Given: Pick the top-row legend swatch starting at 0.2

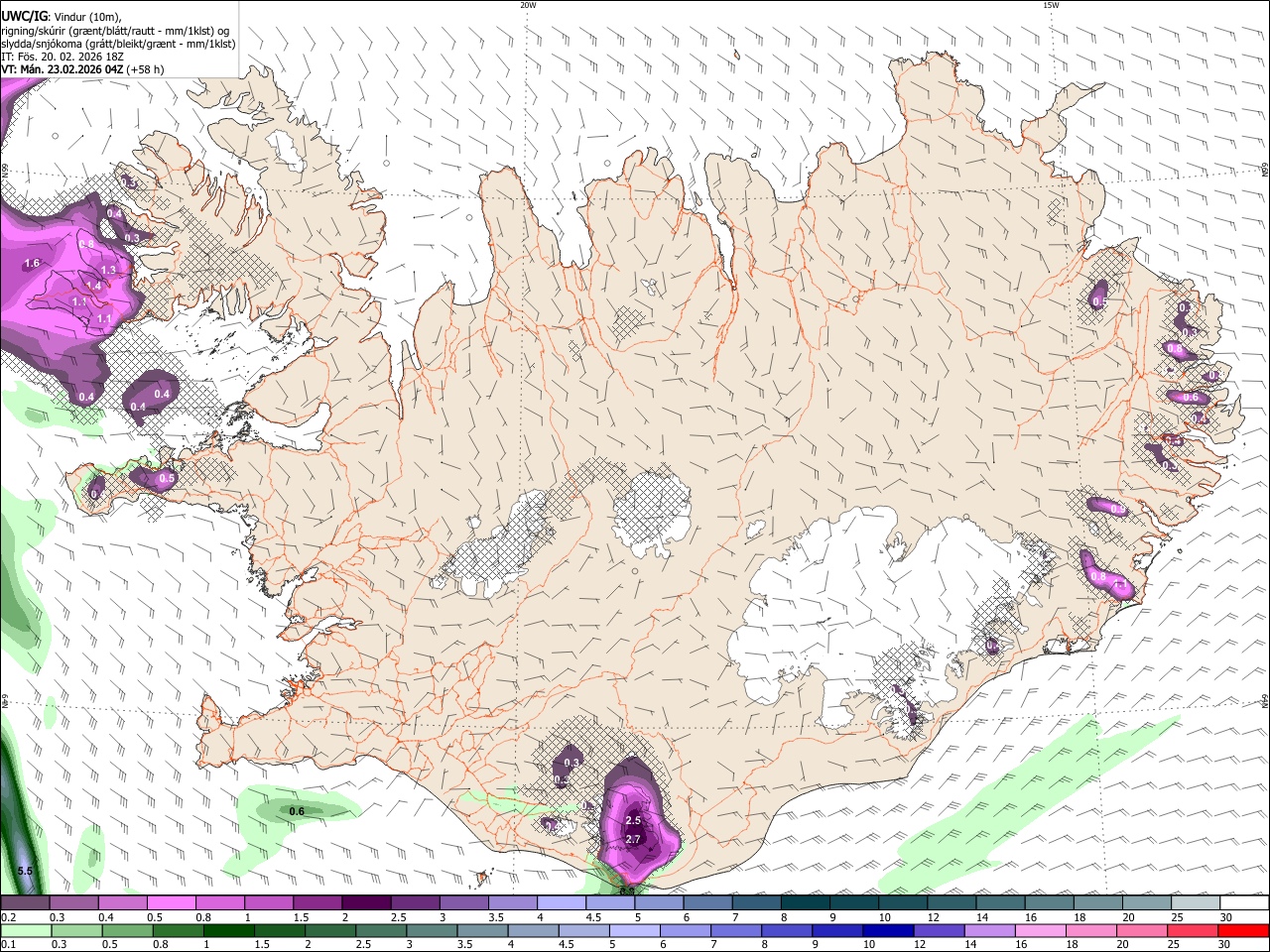Looking at the screenshot, I should click(x=25, y=903).
